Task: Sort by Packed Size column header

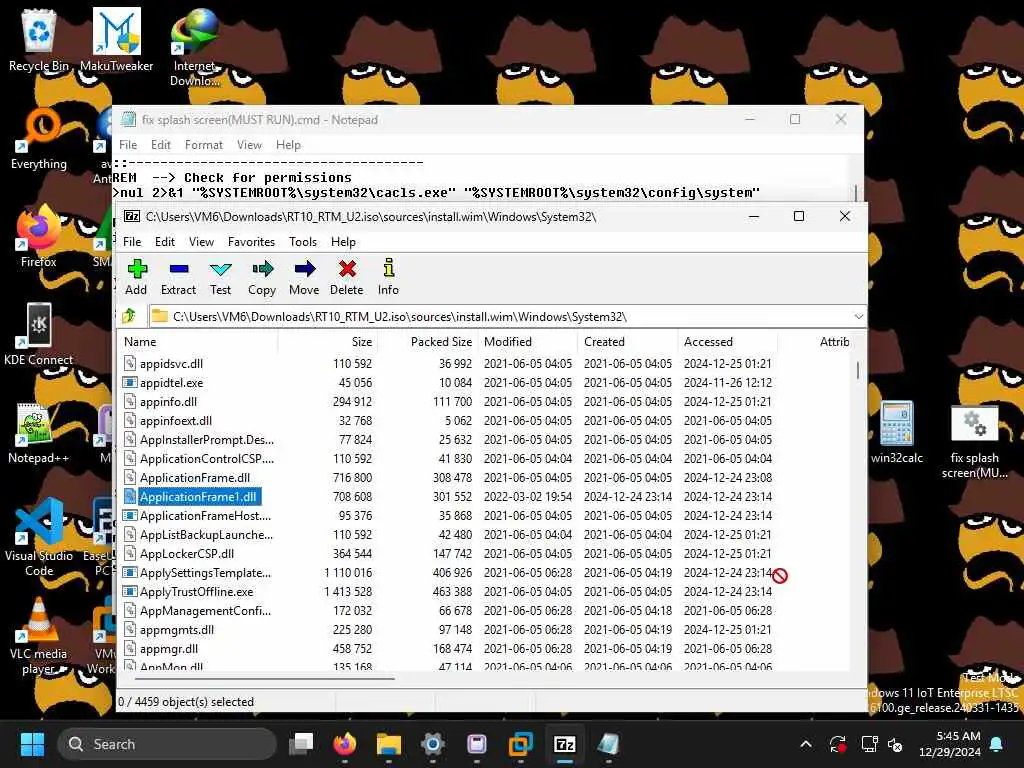Action: [428, 342]
